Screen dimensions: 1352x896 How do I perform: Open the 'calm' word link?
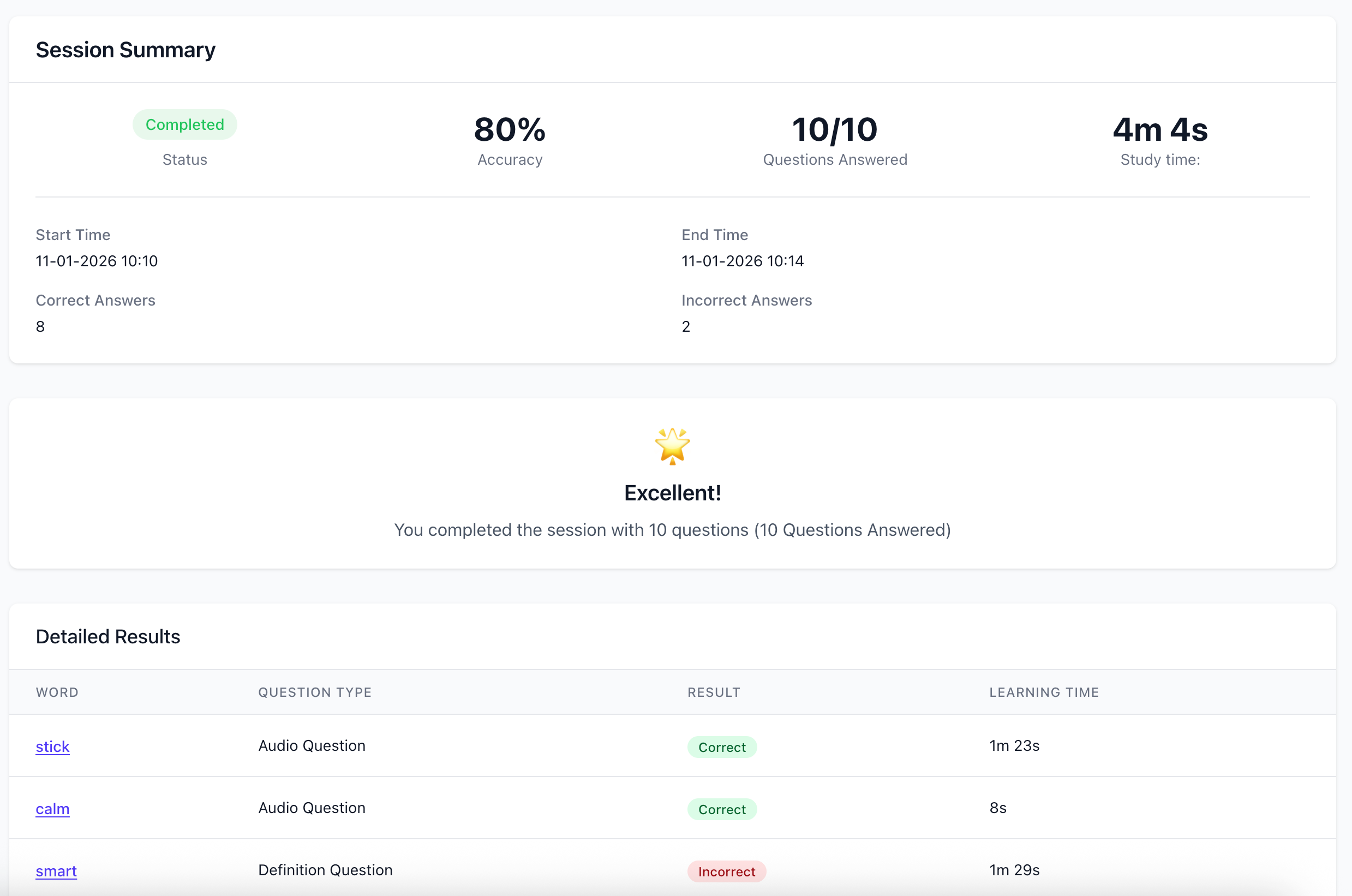point(52,809)
